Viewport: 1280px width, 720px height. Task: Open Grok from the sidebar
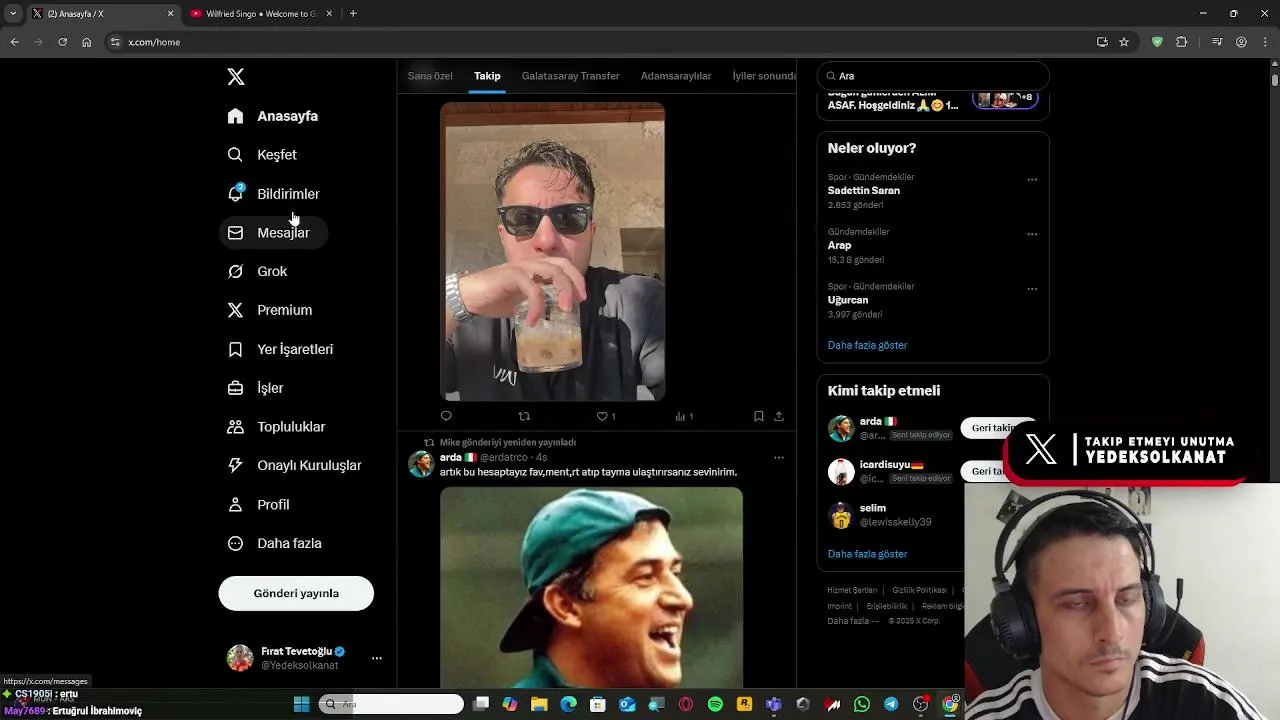(257, 272)
